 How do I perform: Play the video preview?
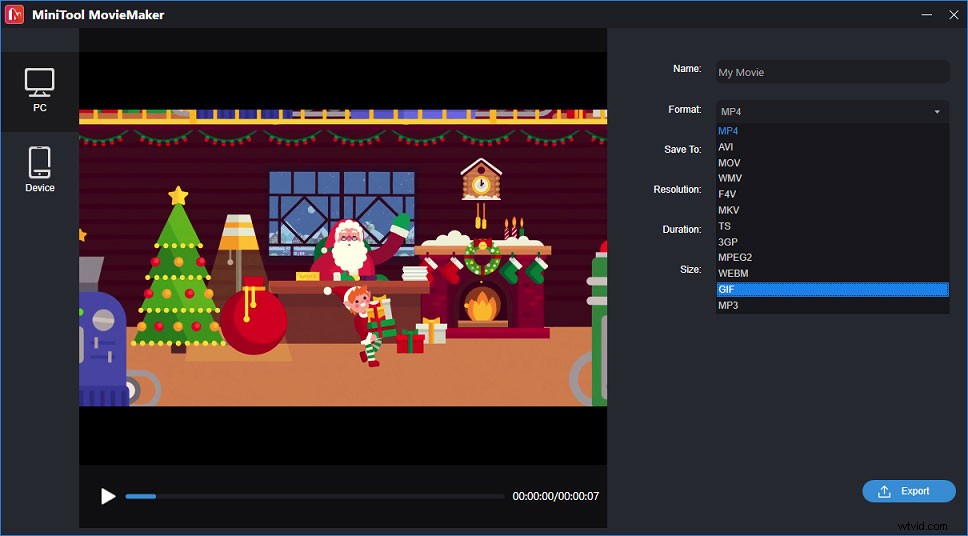(x=108, y=496)
